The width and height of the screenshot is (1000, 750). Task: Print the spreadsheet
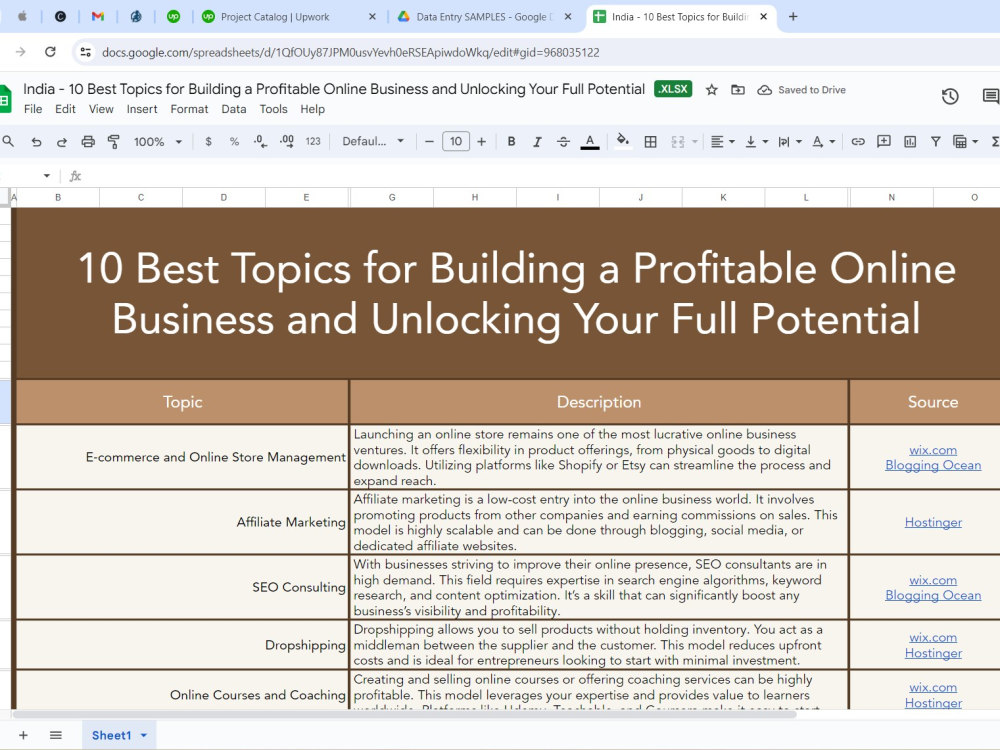coord(88,142)
